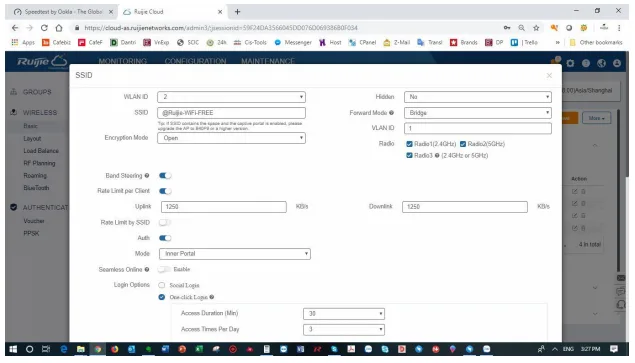Uncheck Radio2 (5GHz) checkbox
This screenshot has width=635, height=363.
[463, 144]
